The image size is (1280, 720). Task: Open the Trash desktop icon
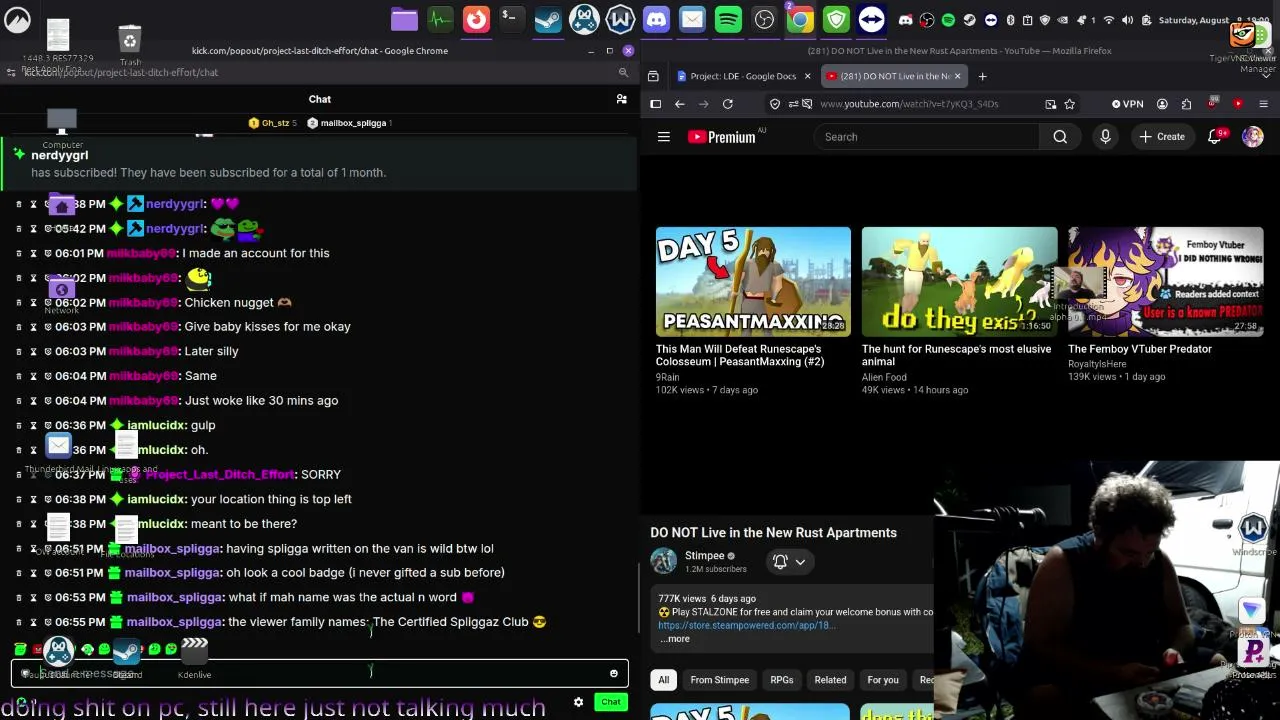(129, 42)
